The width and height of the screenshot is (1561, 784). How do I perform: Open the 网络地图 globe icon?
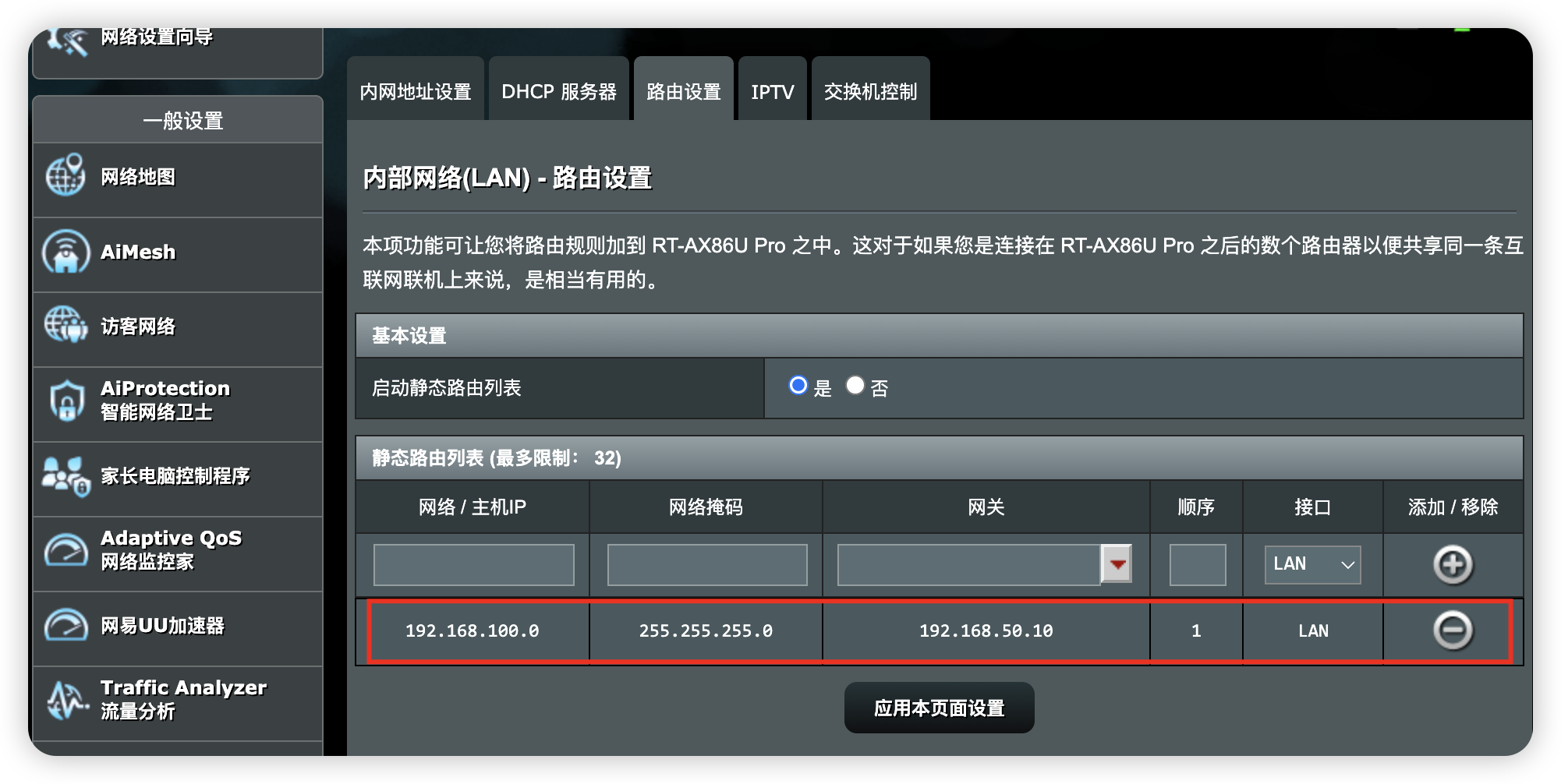point(65,176)
